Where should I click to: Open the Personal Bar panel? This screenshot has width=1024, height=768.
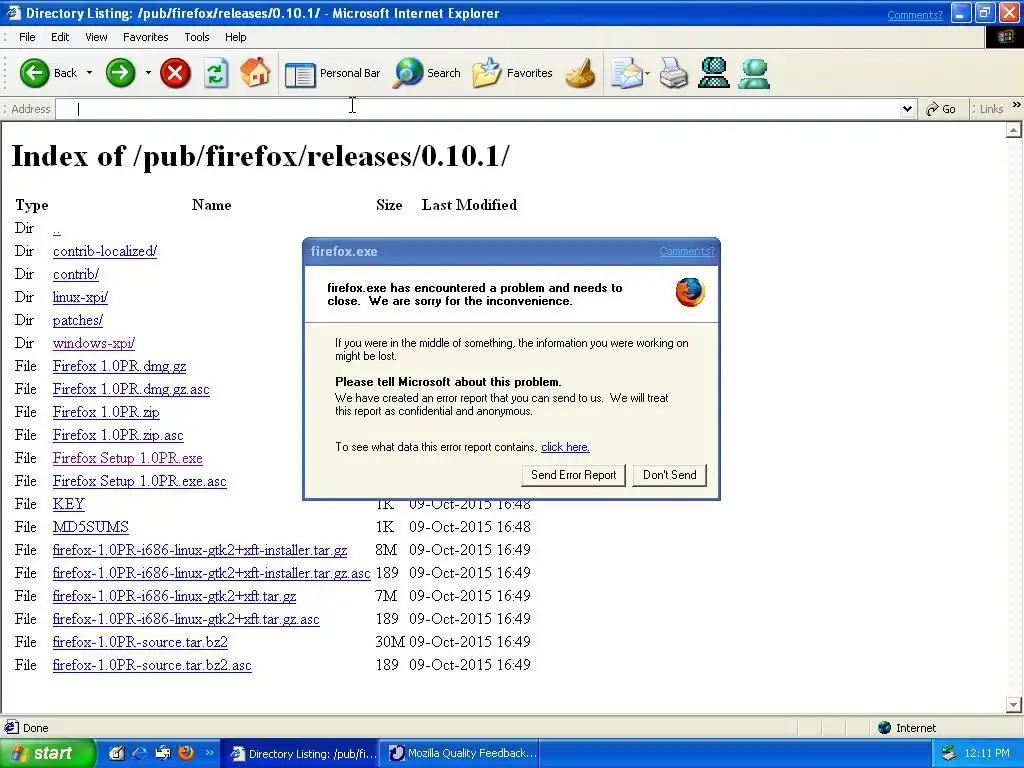pyautogui.click(x=333, y=73)
